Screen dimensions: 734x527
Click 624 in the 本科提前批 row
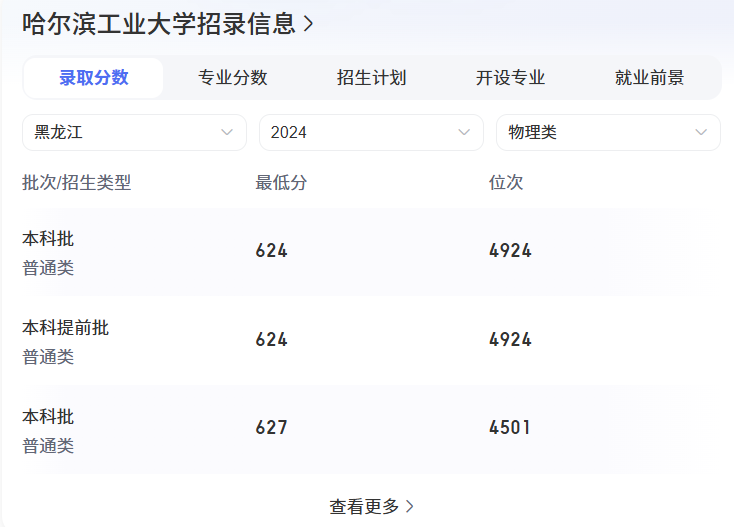click(272, 340)
